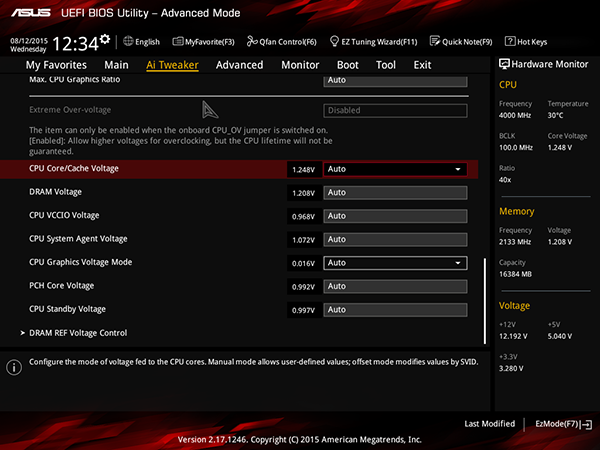
Task: Switch to the Advanced tab
Action: (240, 65)
